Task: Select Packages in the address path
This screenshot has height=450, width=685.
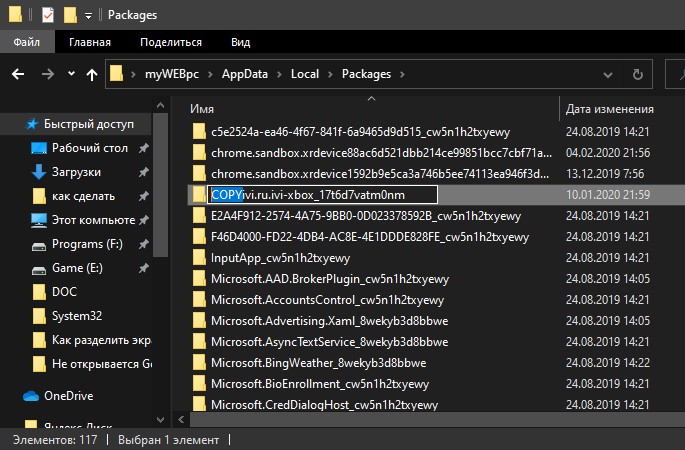Action: 367,74
